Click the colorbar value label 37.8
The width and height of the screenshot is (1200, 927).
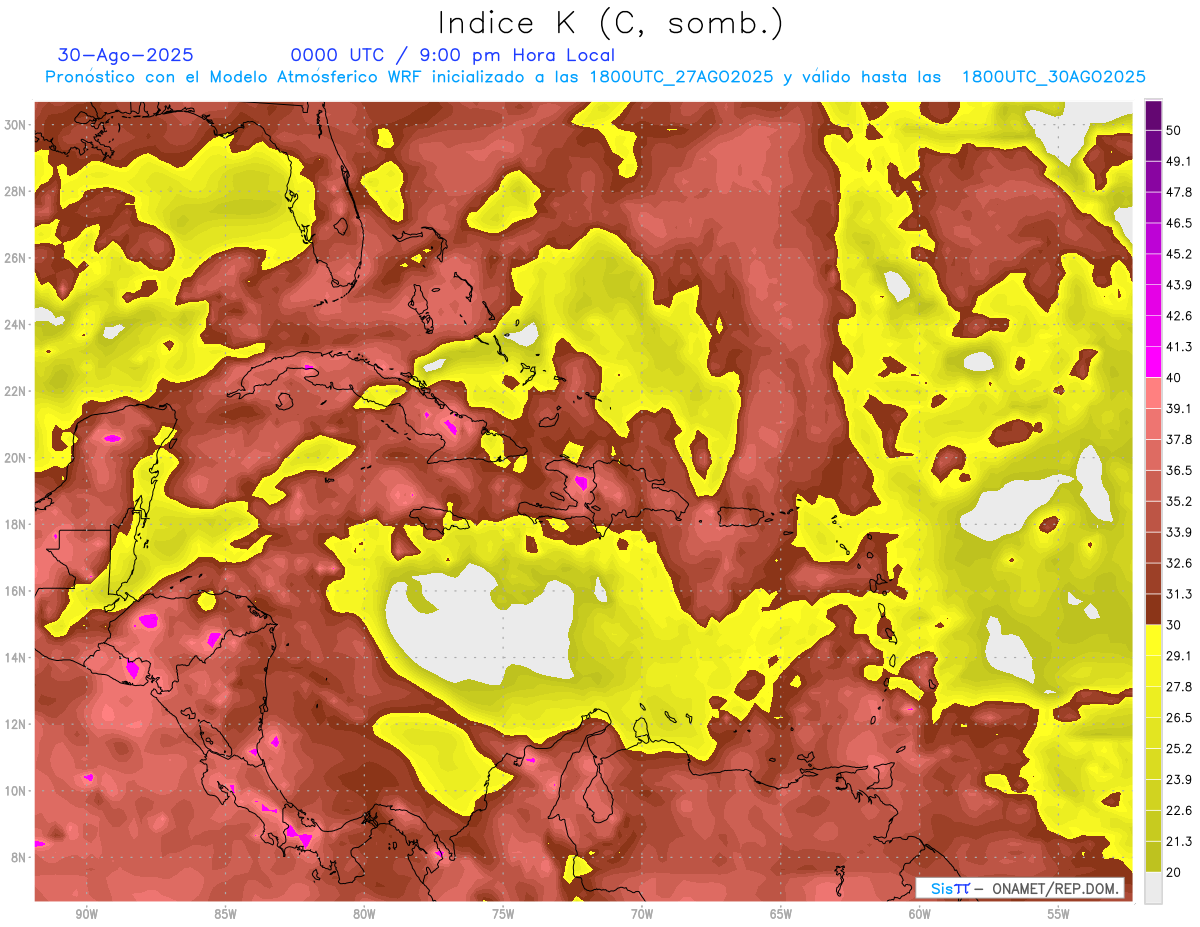(1179, 440)
